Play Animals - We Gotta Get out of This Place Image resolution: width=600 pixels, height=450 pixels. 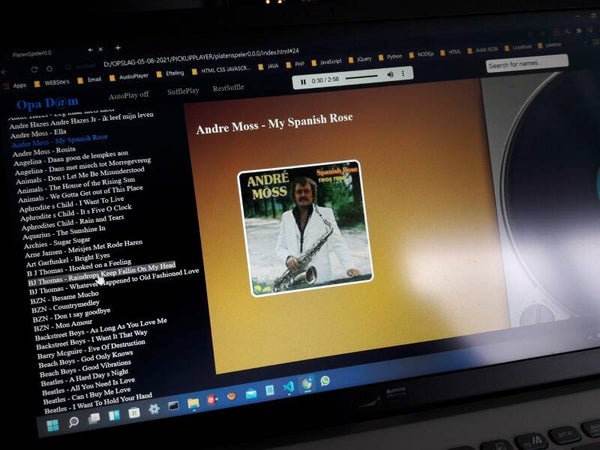[81, 194]
